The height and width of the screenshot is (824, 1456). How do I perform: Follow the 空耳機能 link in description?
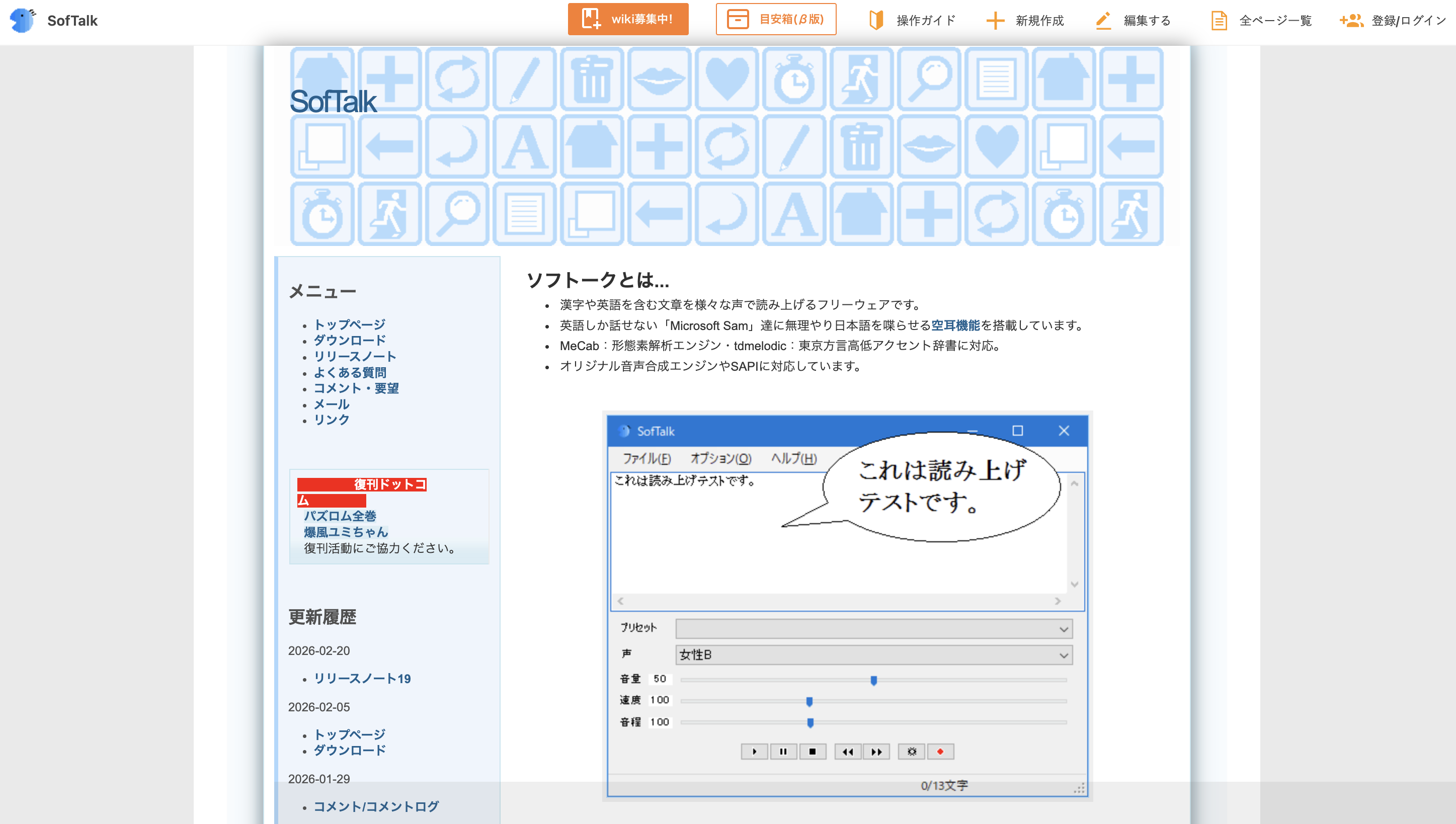click(x=955, y=325)
